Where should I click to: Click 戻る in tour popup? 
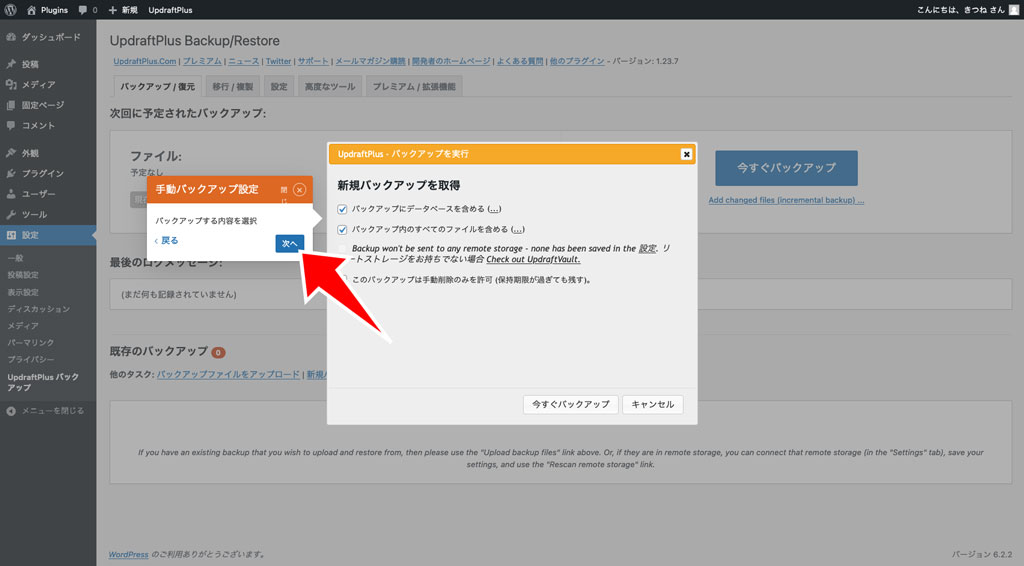coord(167,240)
